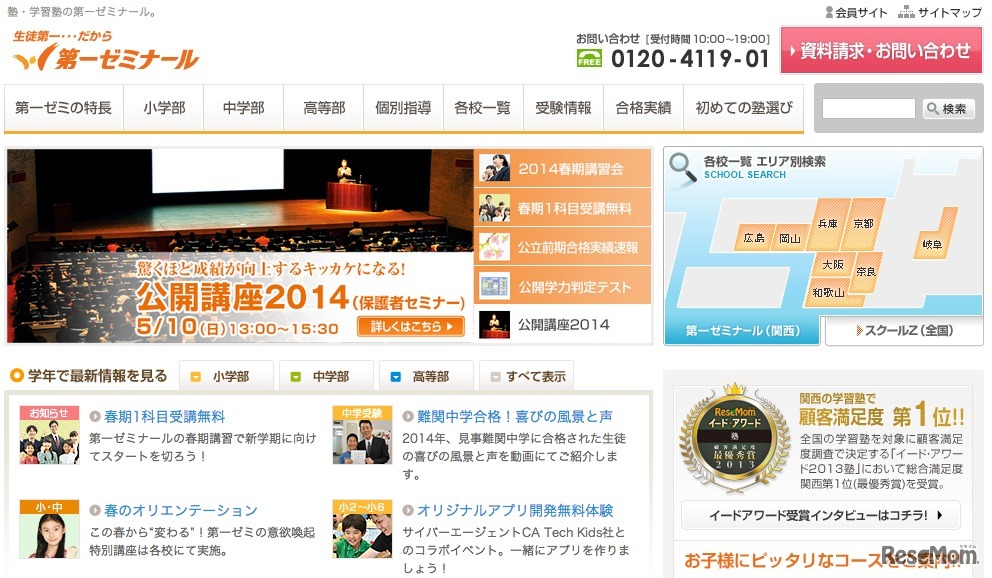Click the 検索 search button
Viewport: 992px width, 578px height.
(948, 109)
